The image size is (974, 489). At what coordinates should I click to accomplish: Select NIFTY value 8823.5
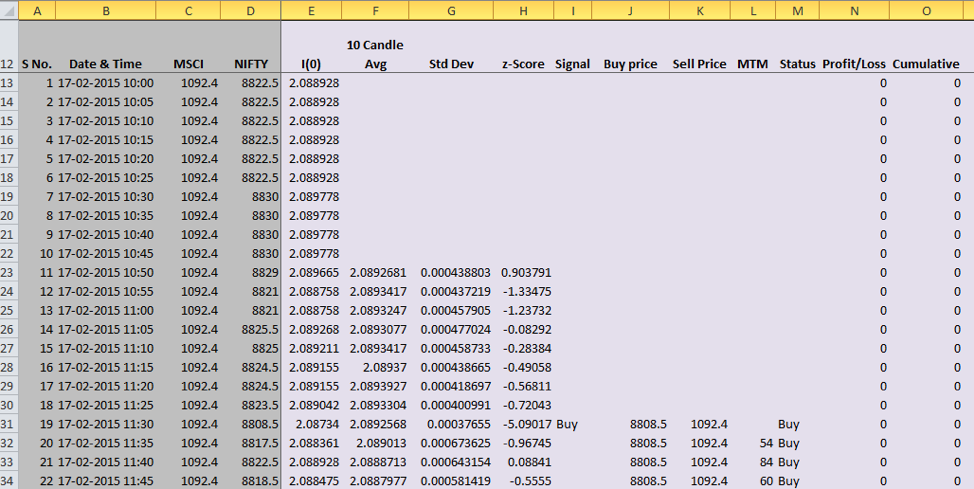pos(251,405)
